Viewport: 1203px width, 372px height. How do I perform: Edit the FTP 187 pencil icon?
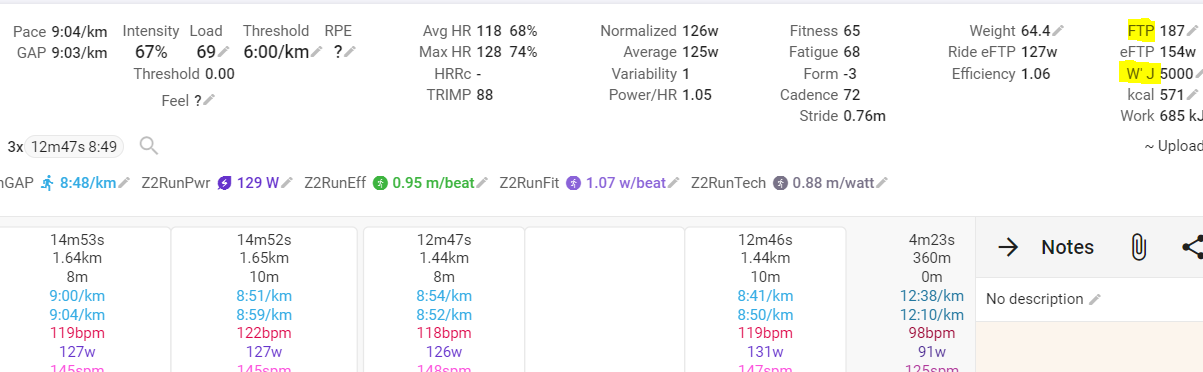point(1192,31)
